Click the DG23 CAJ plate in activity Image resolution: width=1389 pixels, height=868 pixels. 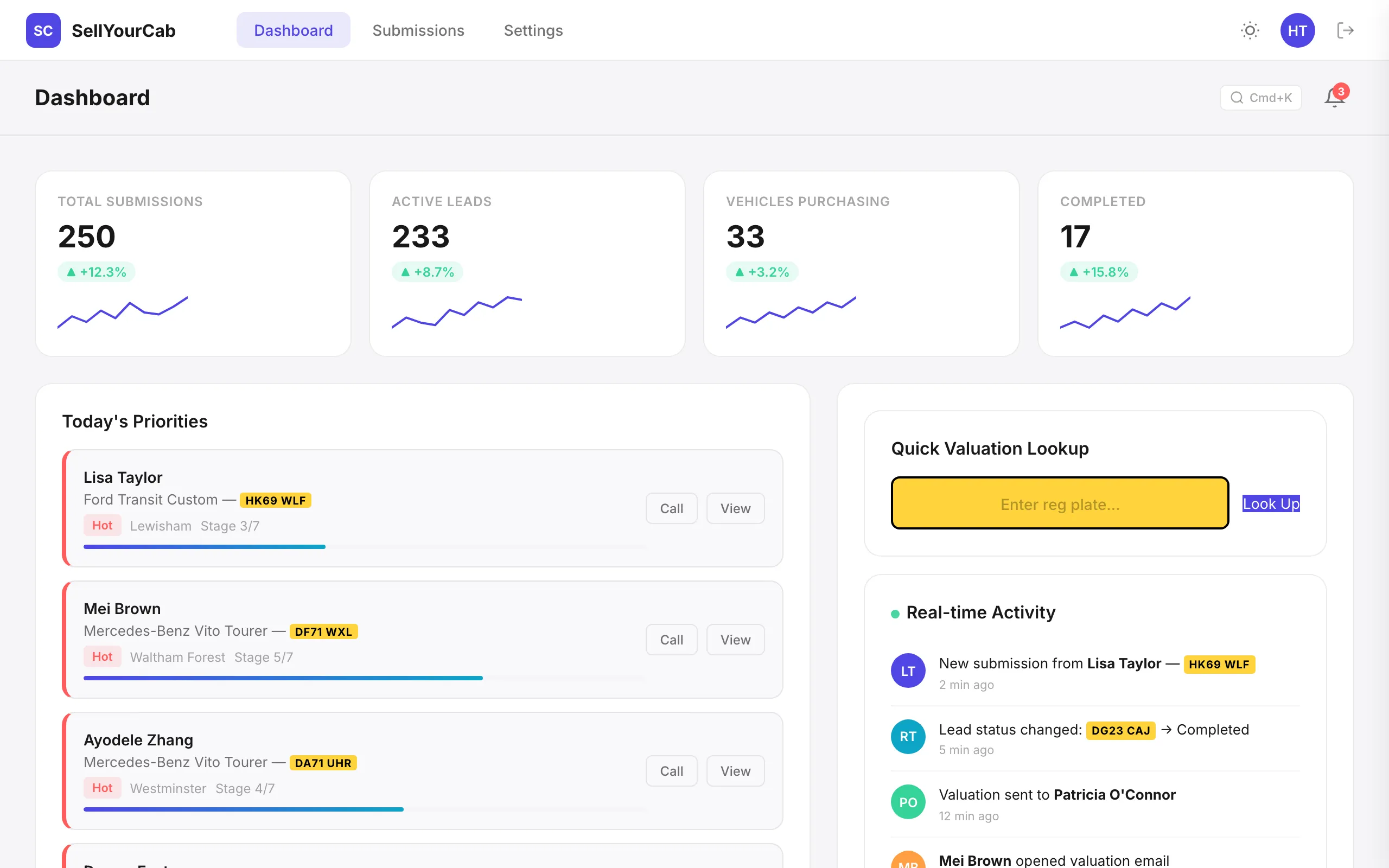1120,730
